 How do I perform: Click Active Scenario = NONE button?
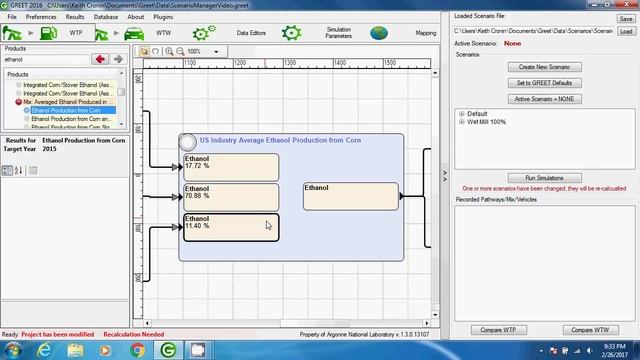pyautogui.click(x=544, y=99)
